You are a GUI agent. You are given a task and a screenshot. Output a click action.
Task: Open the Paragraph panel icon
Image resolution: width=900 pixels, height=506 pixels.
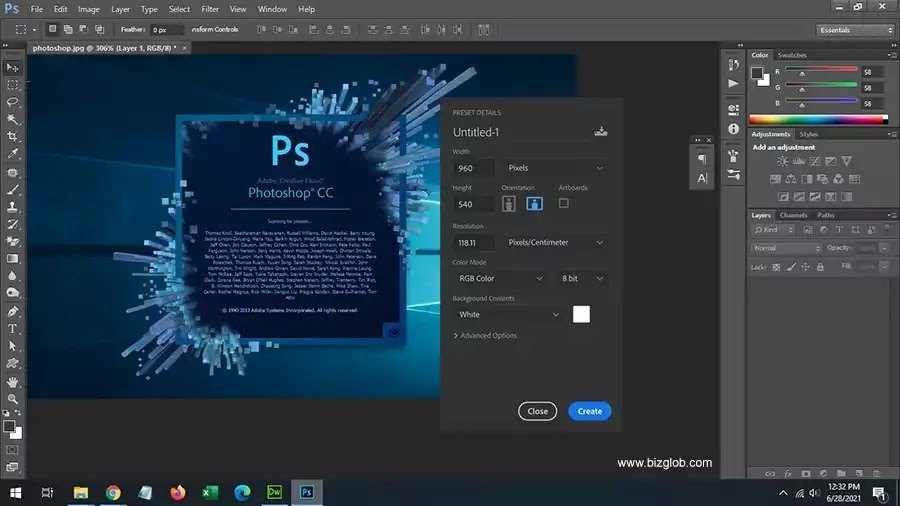tap(702, 159)
